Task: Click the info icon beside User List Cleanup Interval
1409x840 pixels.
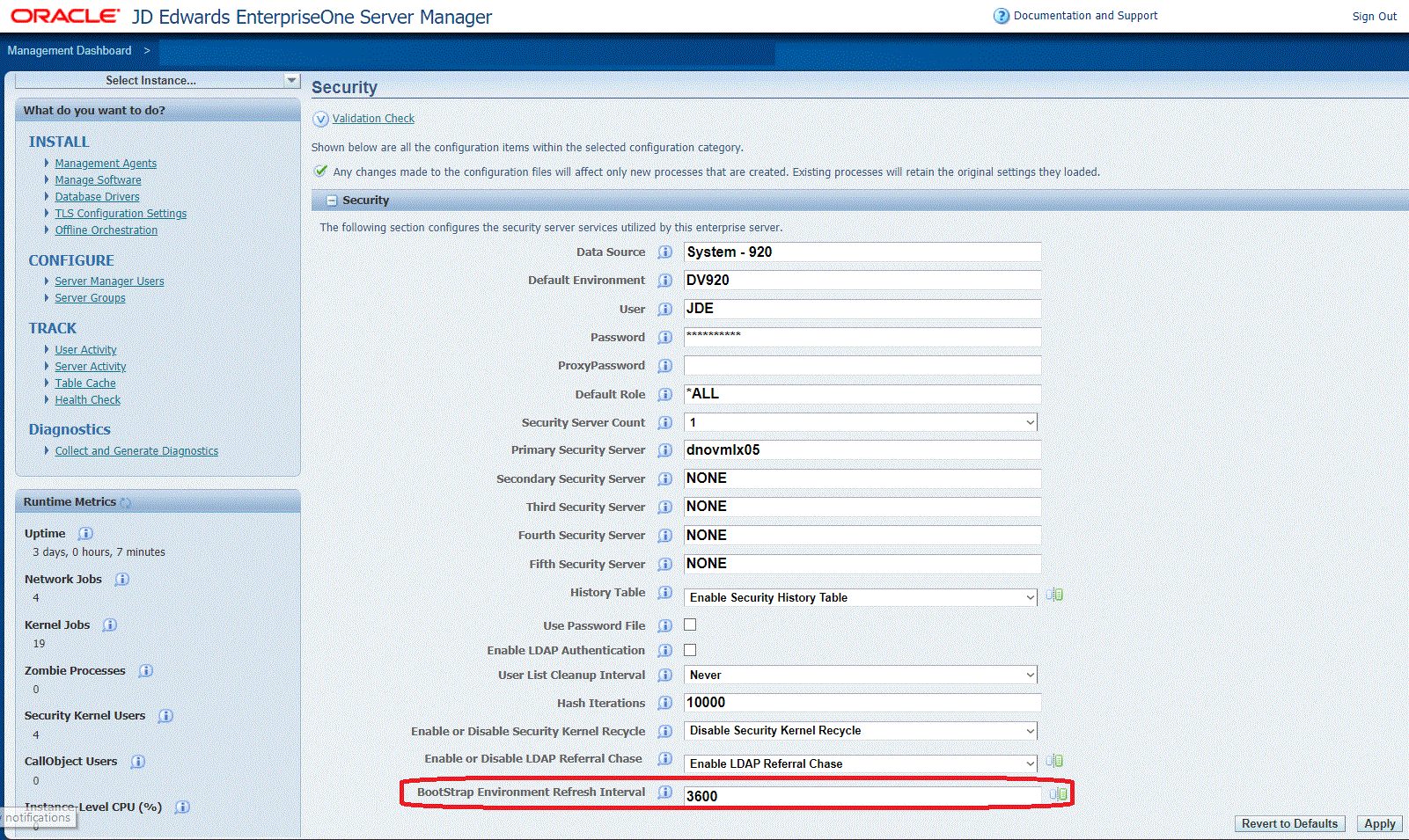Action: pyautogui.click(x=665, y=676)
